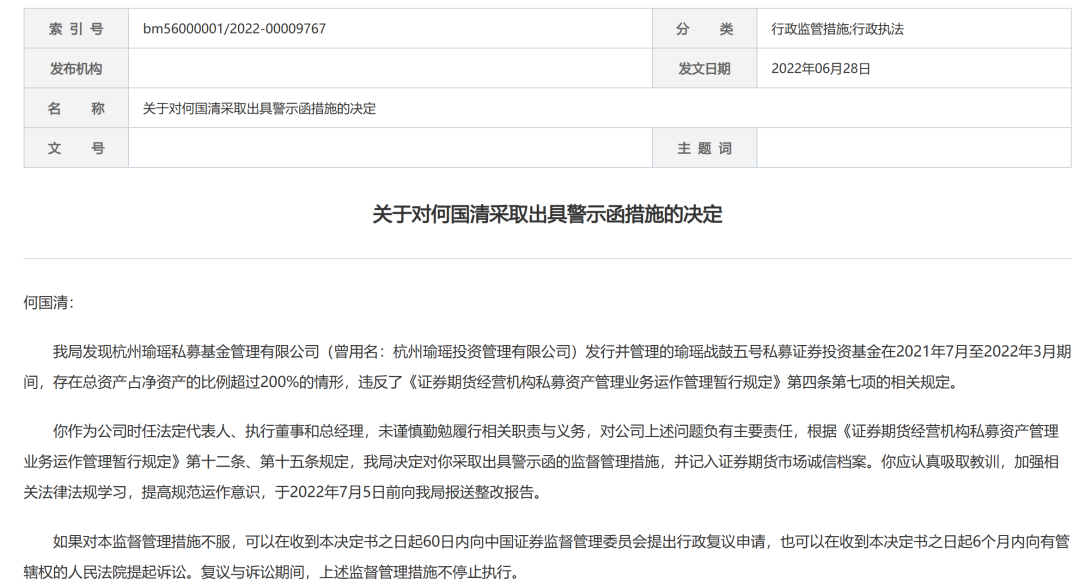Click the 索引号 label cell
1080x585 pixels.
point(76,29)
